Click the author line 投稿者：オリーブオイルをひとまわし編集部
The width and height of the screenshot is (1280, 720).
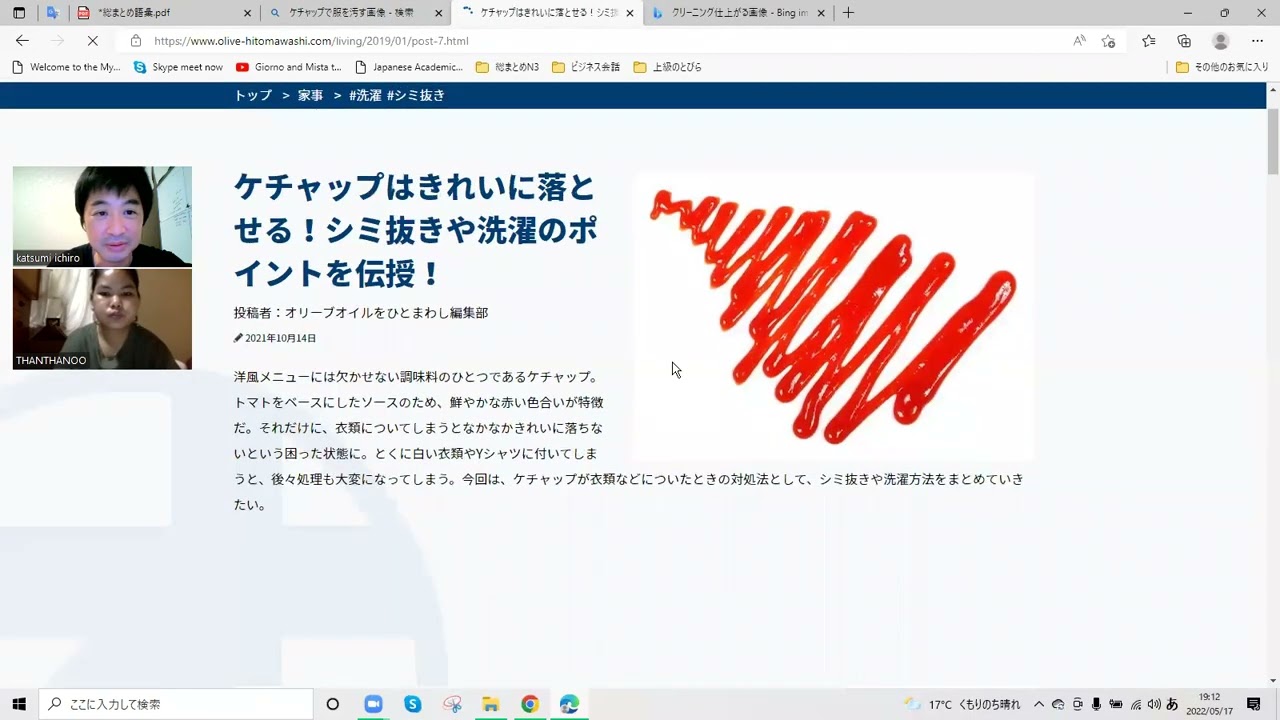(x=361, y=313)
